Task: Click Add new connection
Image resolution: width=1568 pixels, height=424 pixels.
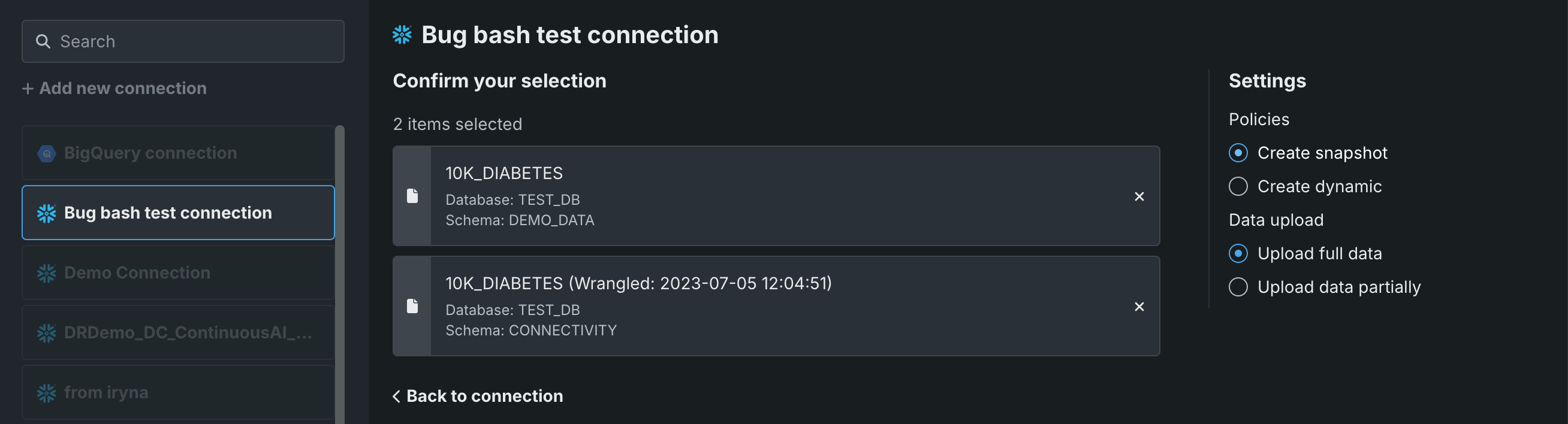Action: coord(122,88)
